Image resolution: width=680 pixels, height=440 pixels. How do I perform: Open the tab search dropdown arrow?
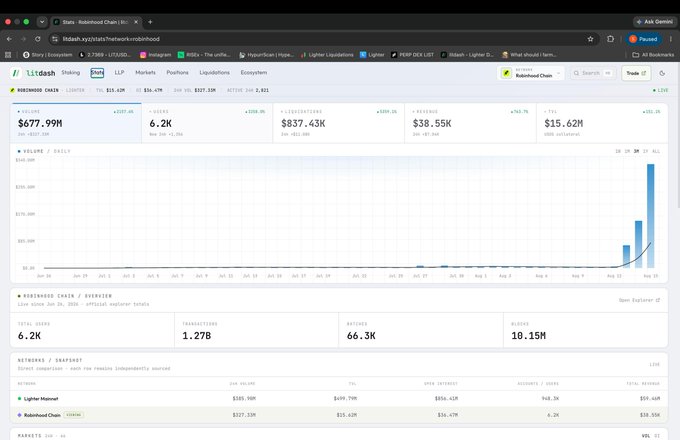click(42, 22)
